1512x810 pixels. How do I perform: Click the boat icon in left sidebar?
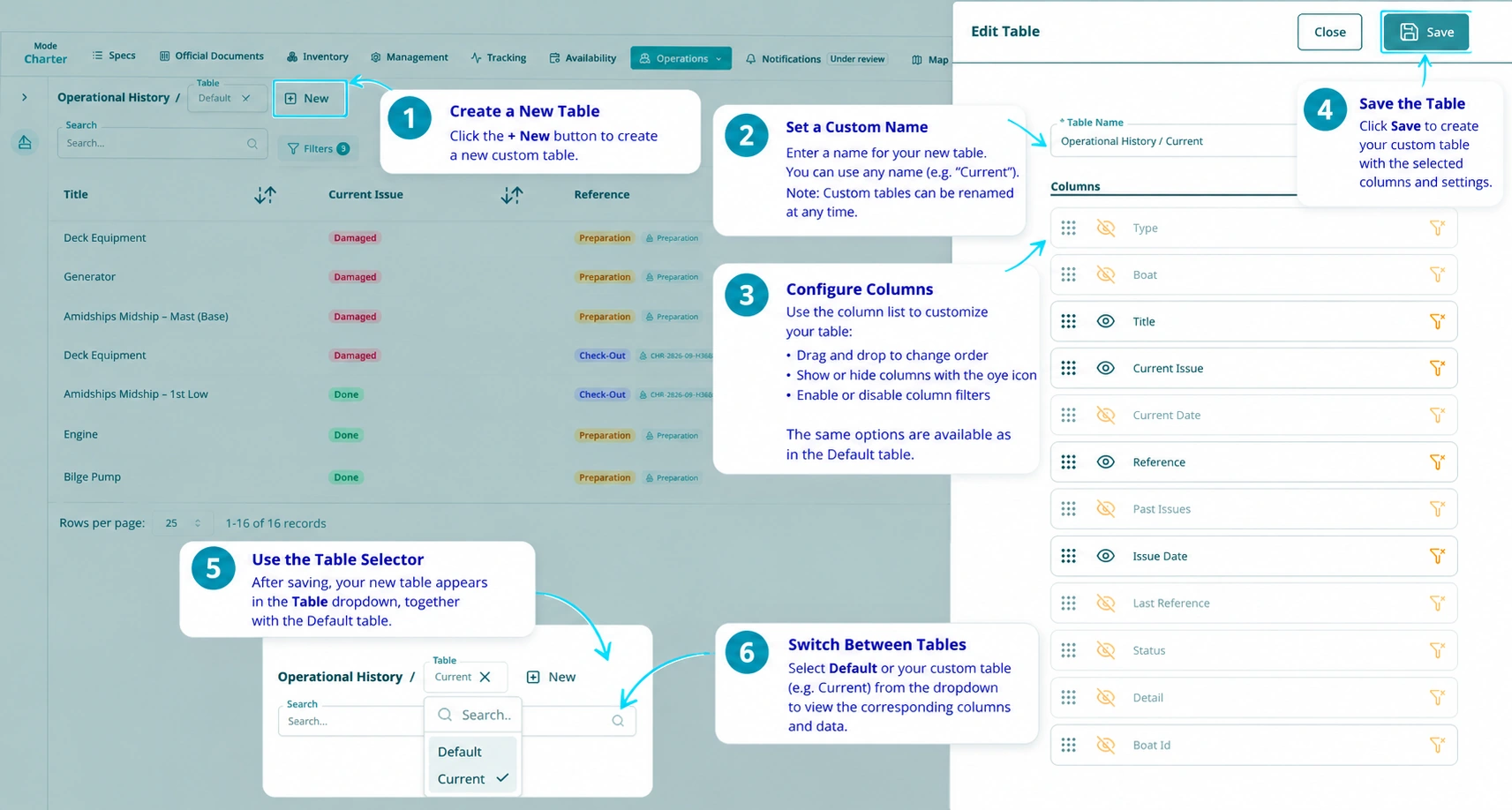(x=25, y=142)
